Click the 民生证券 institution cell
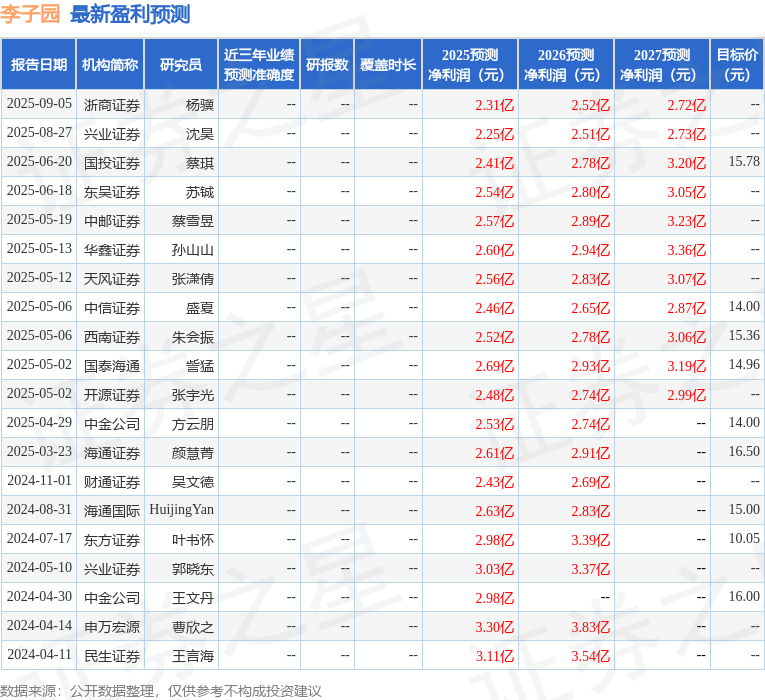This screenshot has height=700, width=765. click(112, 656)
